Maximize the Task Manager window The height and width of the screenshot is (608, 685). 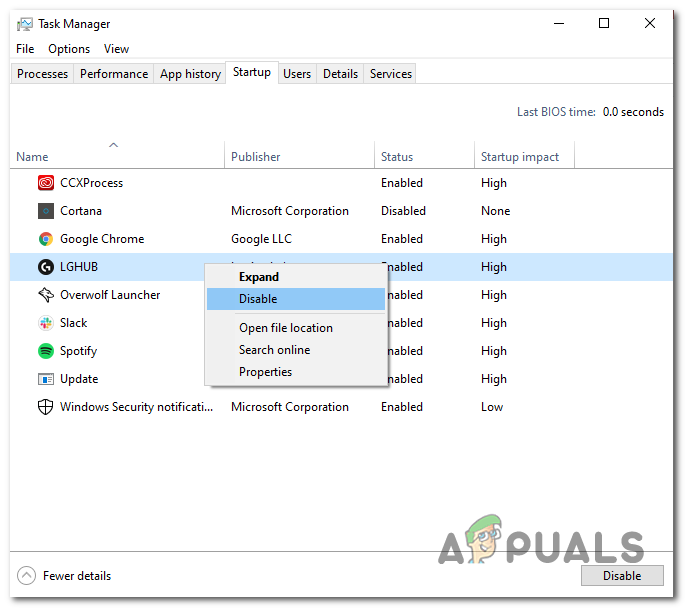[x=604, y=23]
